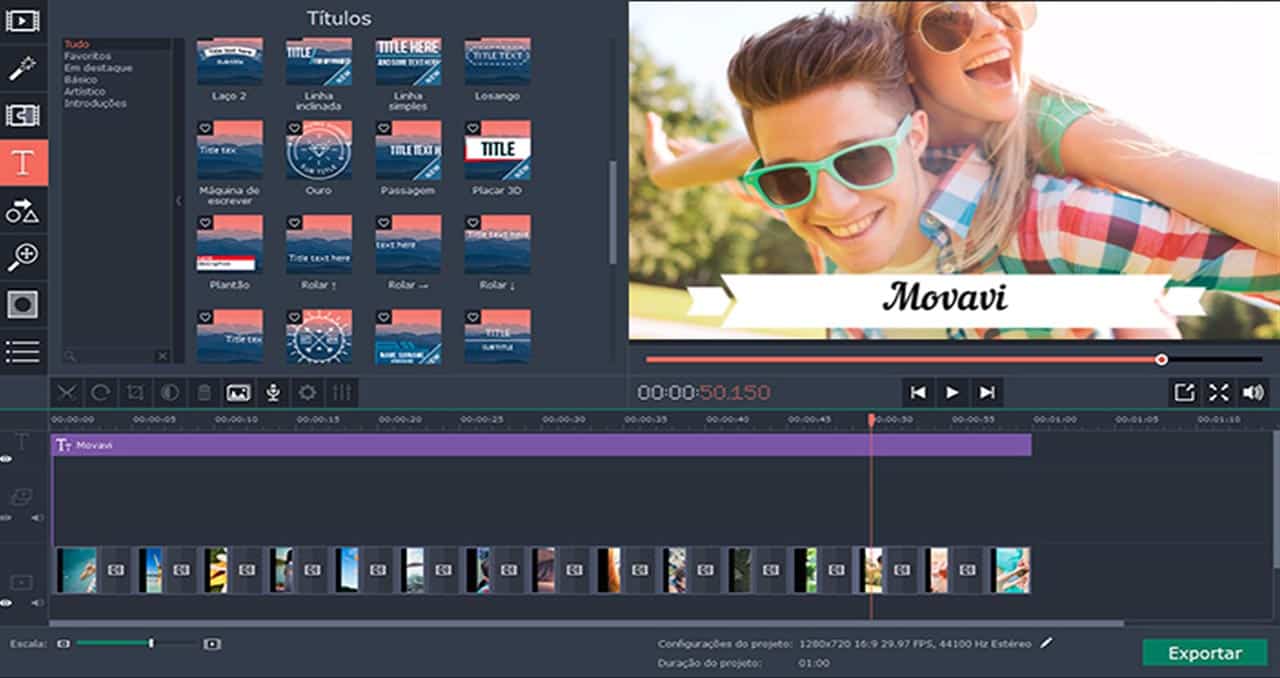Open clip settings gear icon
1280x678 pixels.
pos(307,393)
